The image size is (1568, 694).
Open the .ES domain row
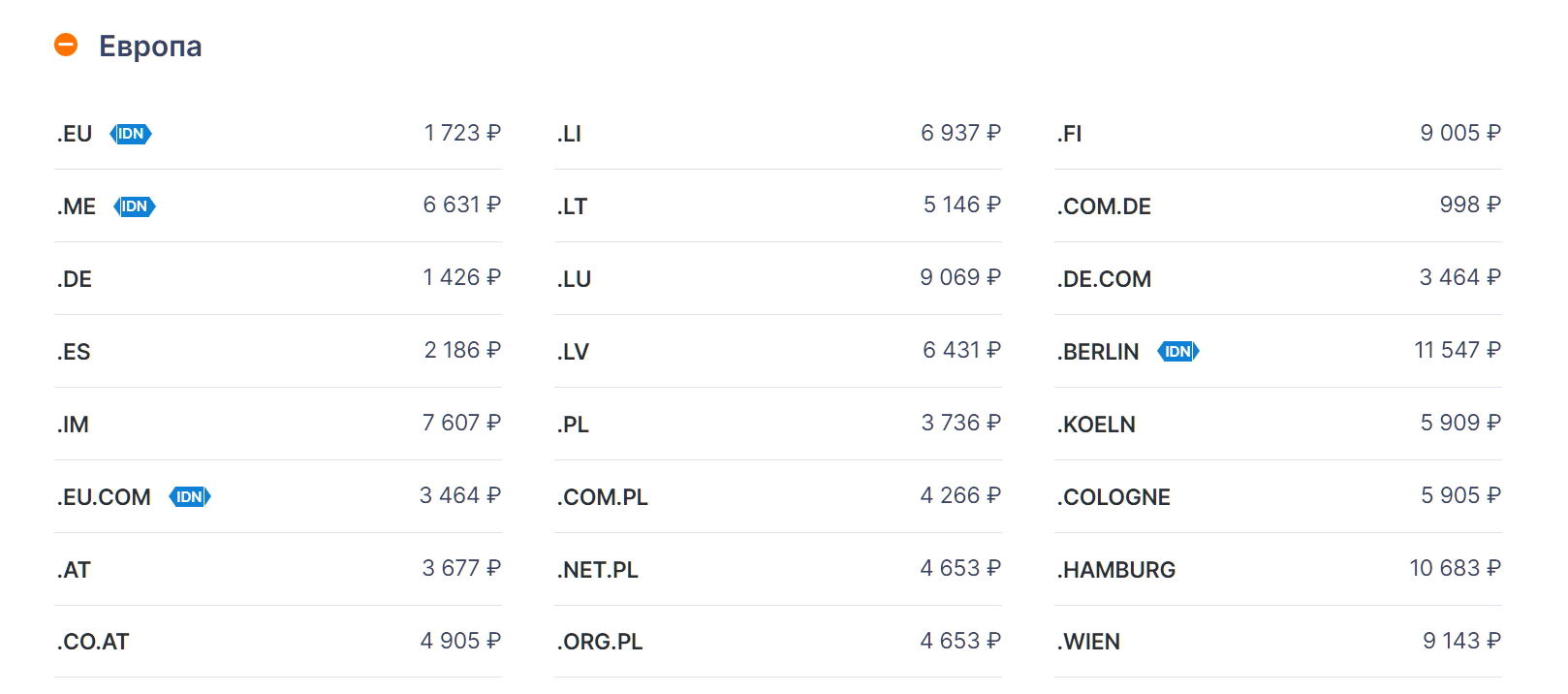[x=278, y=351]
